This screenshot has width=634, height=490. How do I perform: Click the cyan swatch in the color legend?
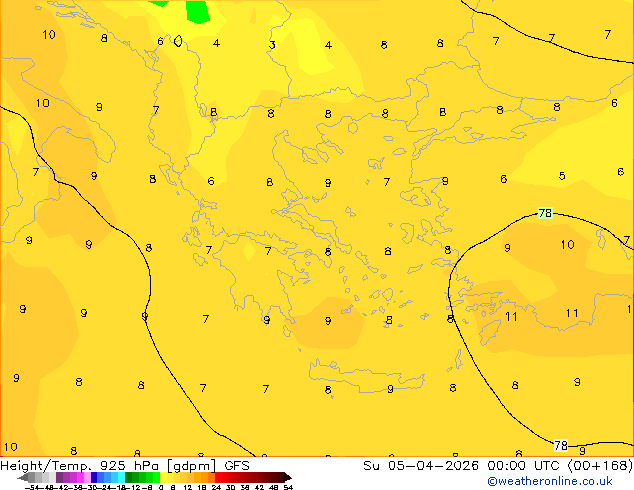121,477
